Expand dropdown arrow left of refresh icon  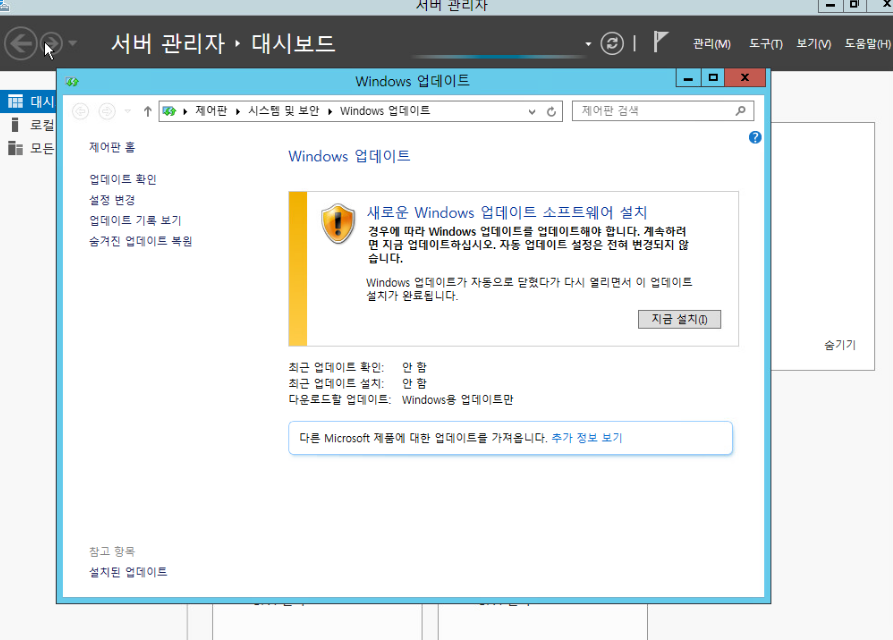coord(588,44)
